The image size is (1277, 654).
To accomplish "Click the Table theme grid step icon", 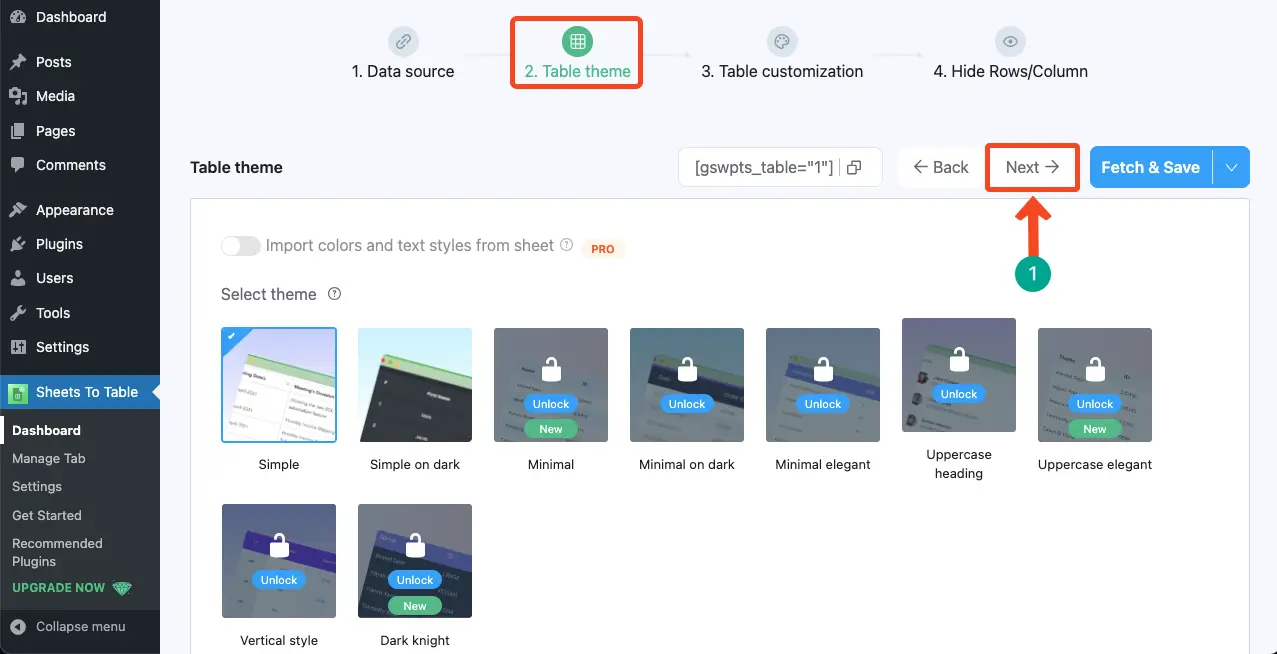I will tap(577, 42).
